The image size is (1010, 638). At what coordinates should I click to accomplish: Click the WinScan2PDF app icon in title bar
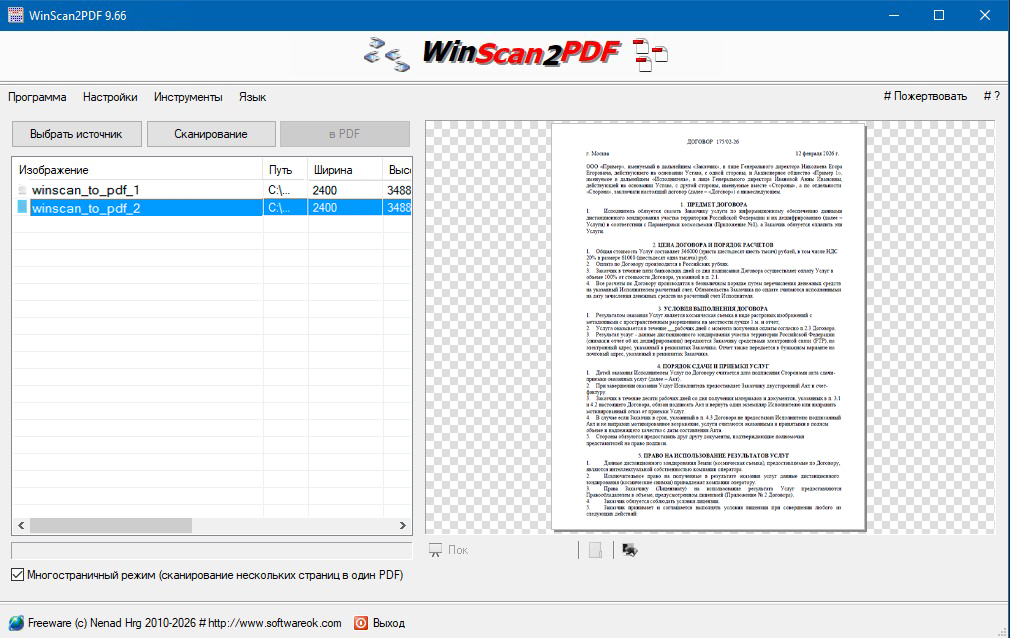click(x=15, y=15)
